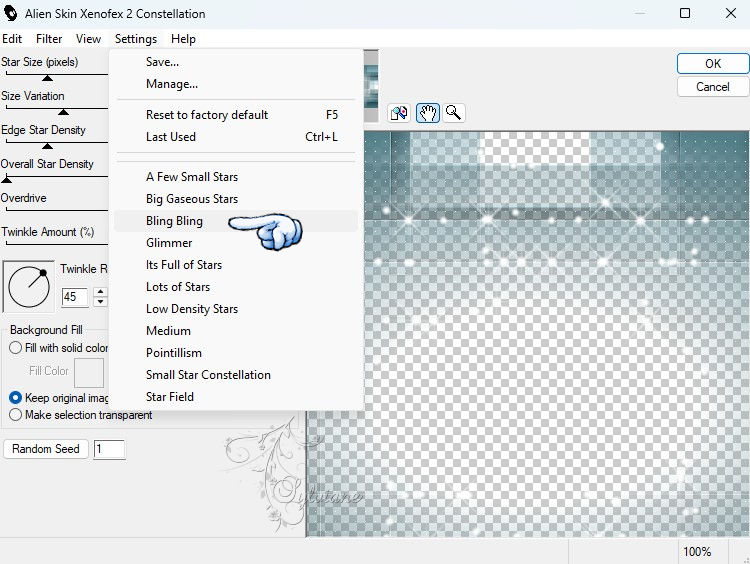
Task: Click the Cancel button
Action: click(x=713, y=87)
